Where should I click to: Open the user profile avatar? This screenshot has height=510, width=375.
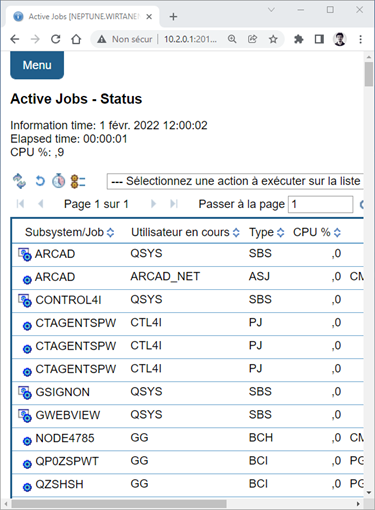pos(340,39)
